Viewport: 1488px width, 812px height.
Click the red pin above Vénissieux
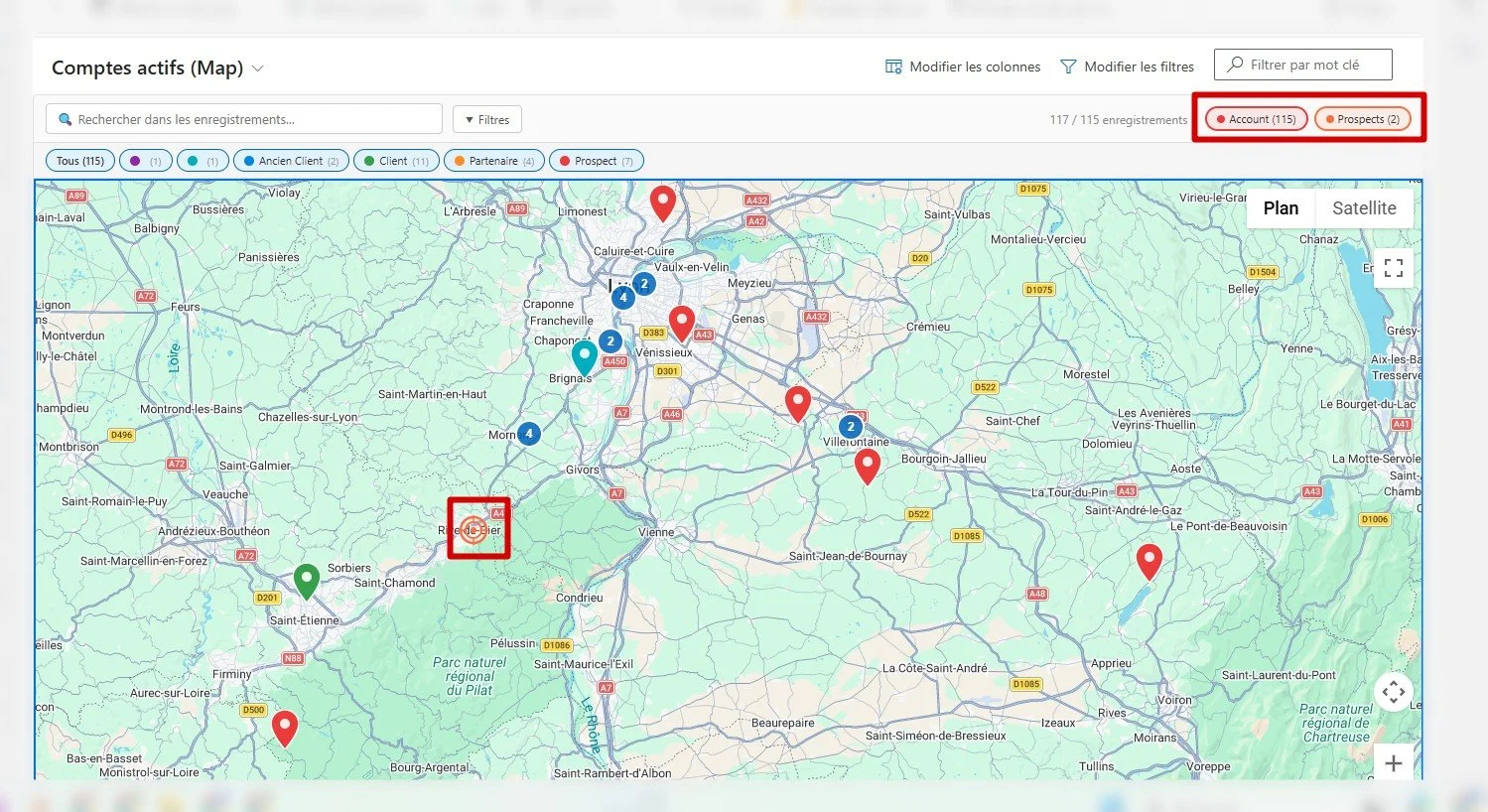[x=681, y=324]
